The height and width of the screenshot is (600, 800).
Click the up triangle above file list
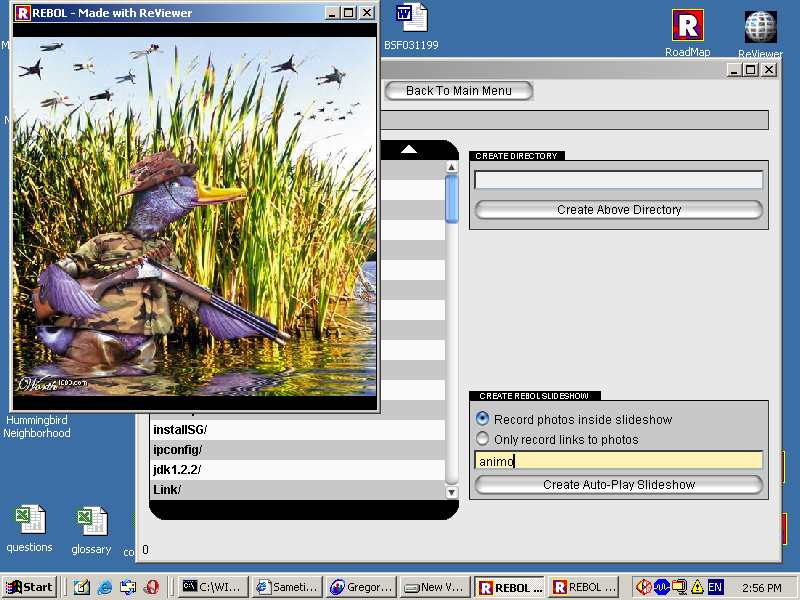[x=409, y=150]
